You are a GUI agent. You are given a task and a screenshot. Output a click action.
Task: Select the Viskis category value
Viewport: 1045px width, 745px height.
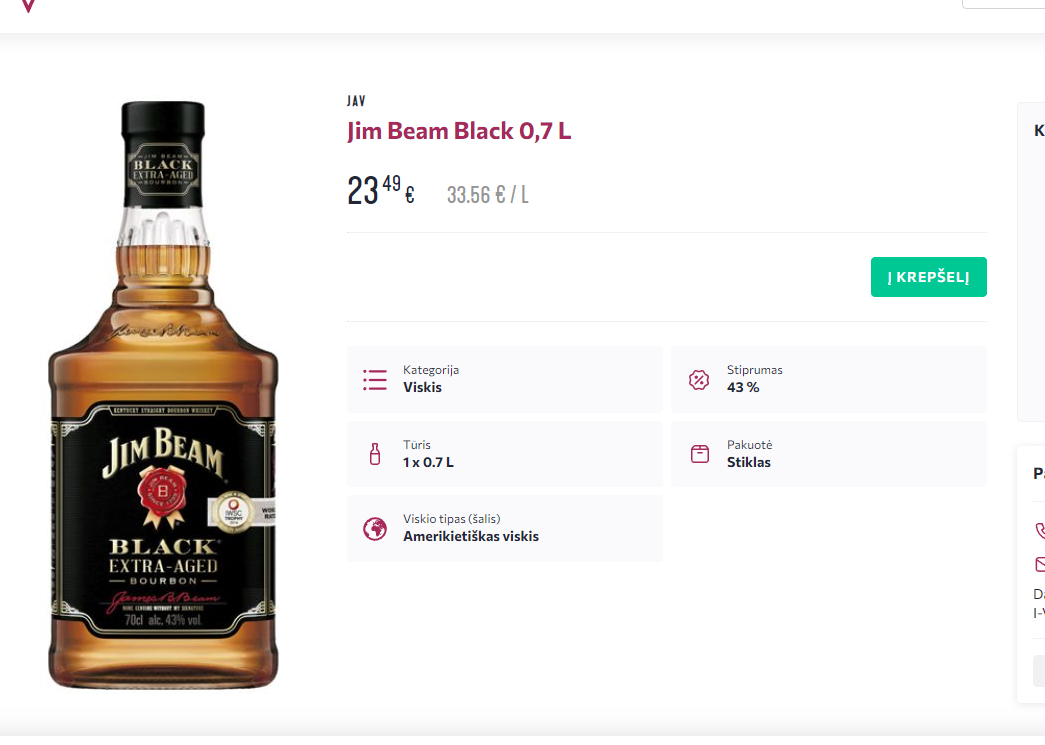[422, 388]
